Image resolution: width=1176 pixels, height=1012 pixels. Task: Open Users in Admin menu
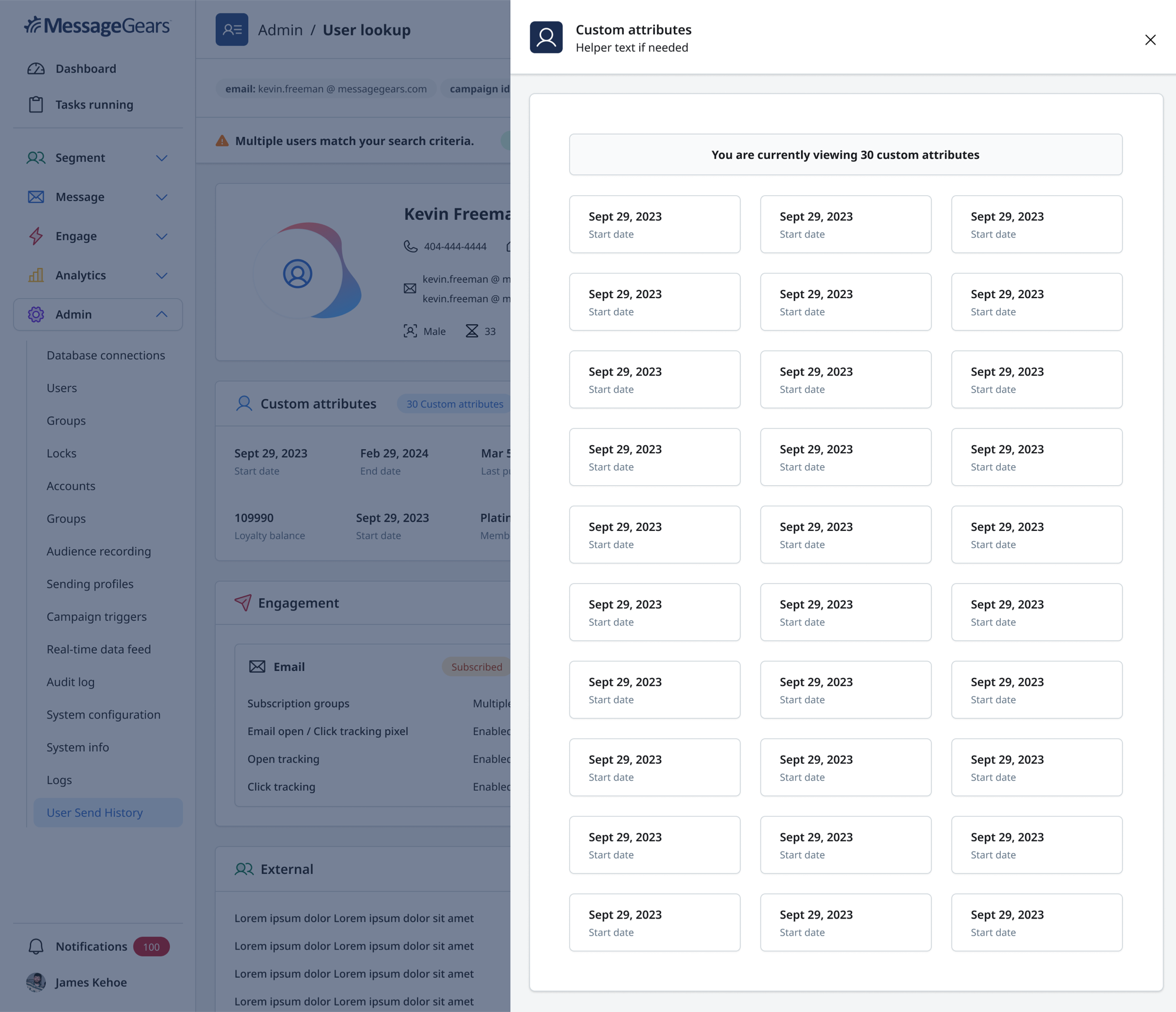[62, 388]
